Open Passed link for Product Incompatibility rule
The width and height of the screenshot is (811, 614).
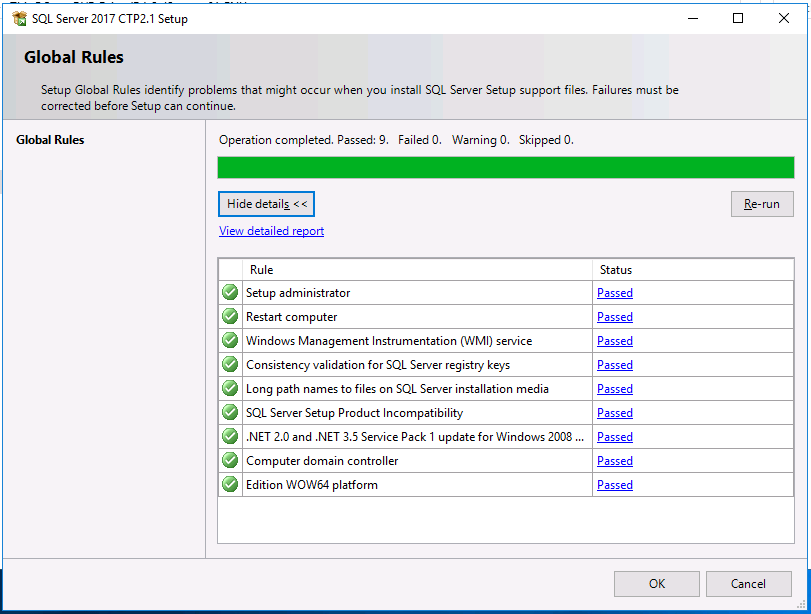pos(615,413)
